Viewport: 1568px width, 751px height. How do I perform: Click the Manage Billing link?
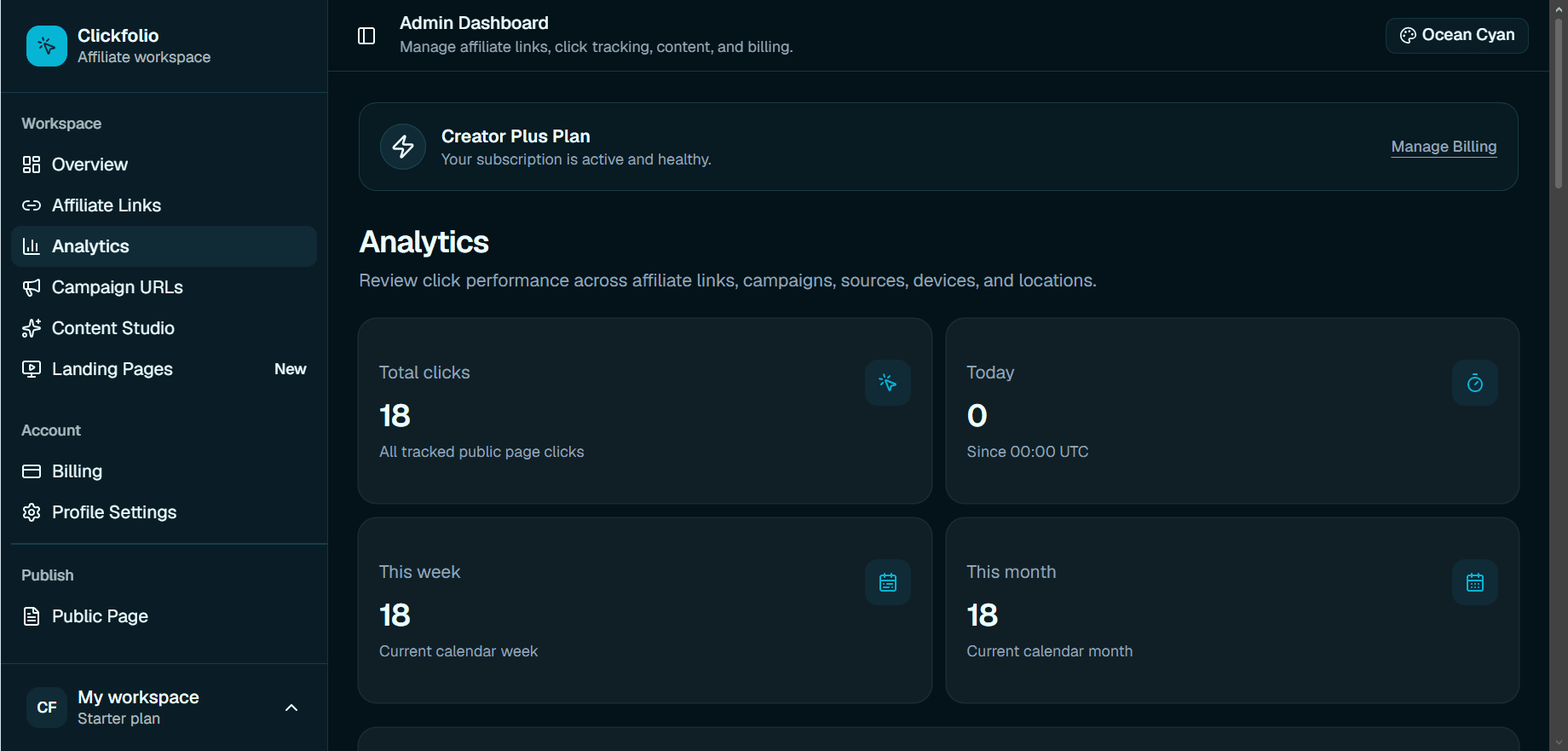1444,147
